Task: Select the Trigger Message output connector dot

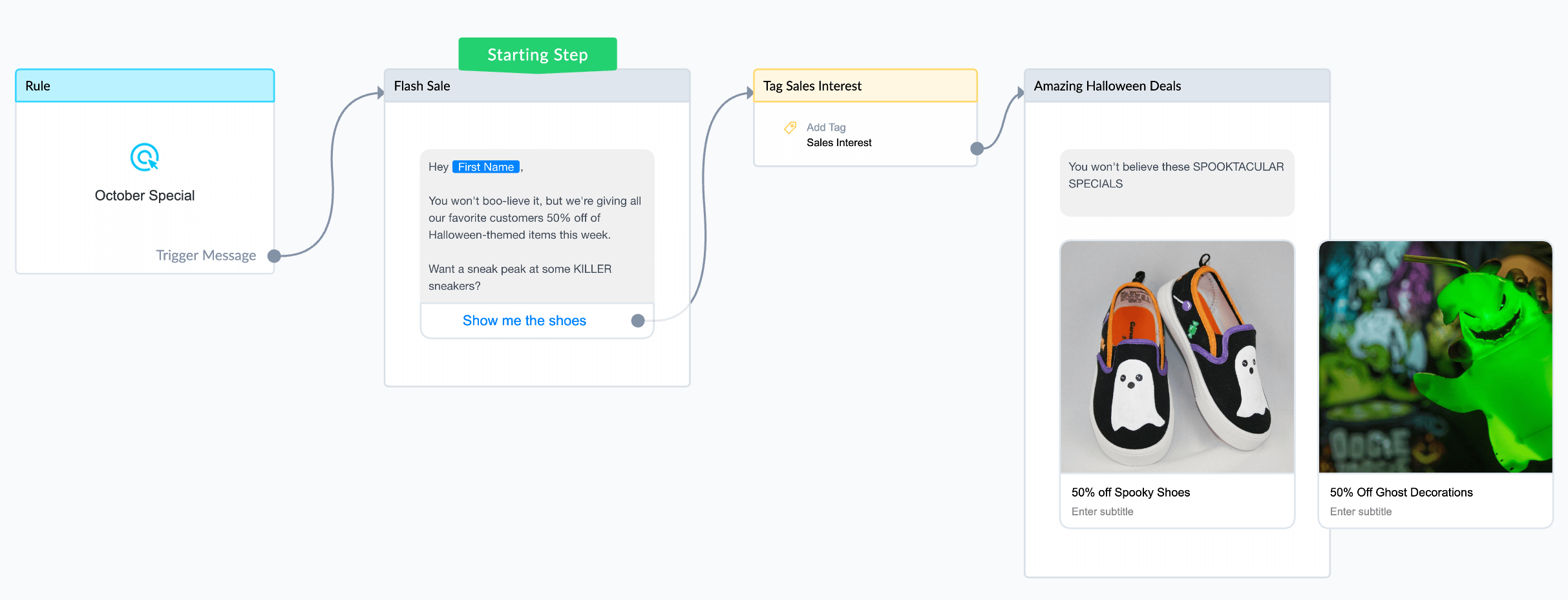Action: [274, 256]
